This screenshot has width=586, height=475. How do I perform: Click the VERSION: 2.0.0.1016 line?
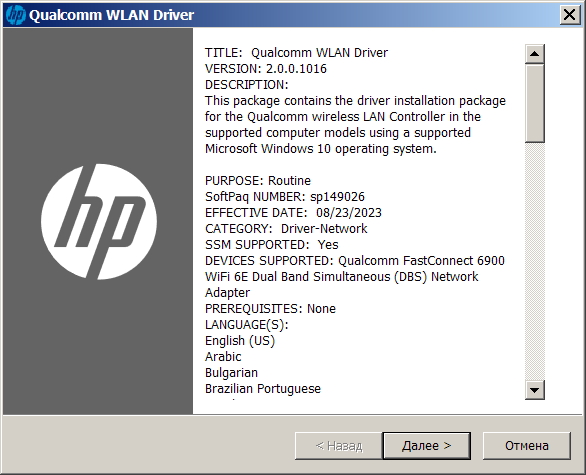click(266, 69)
